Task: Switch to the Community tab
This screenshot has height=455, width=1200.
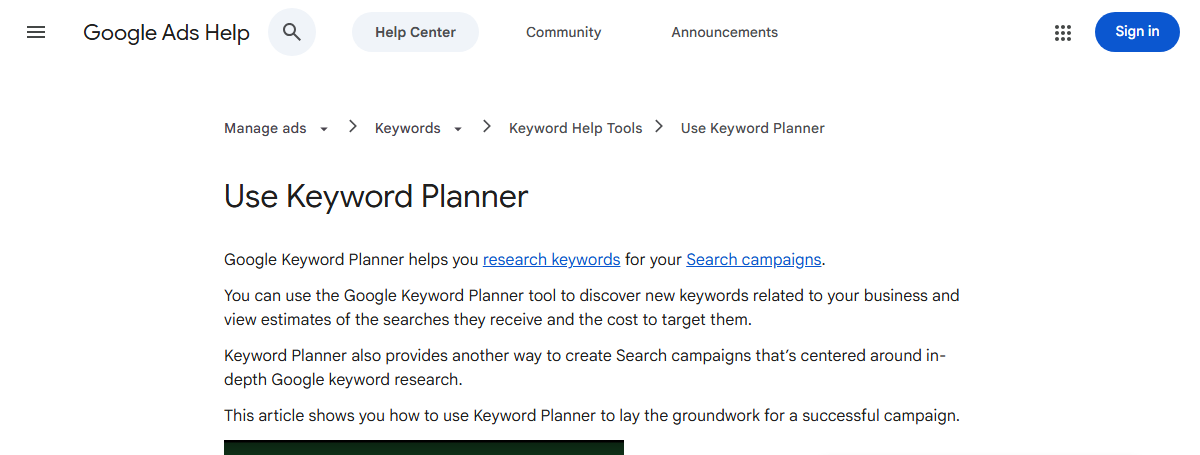Action: coord(564,32)
